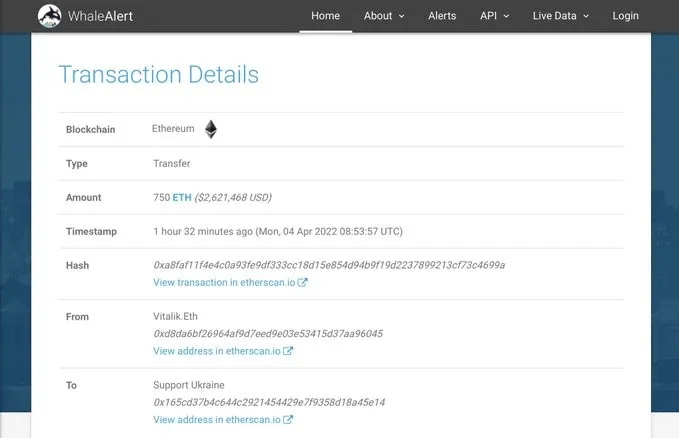679x438 pixels.
Task: Click the Transaction Details heading
Action: [x=158, y=75]
